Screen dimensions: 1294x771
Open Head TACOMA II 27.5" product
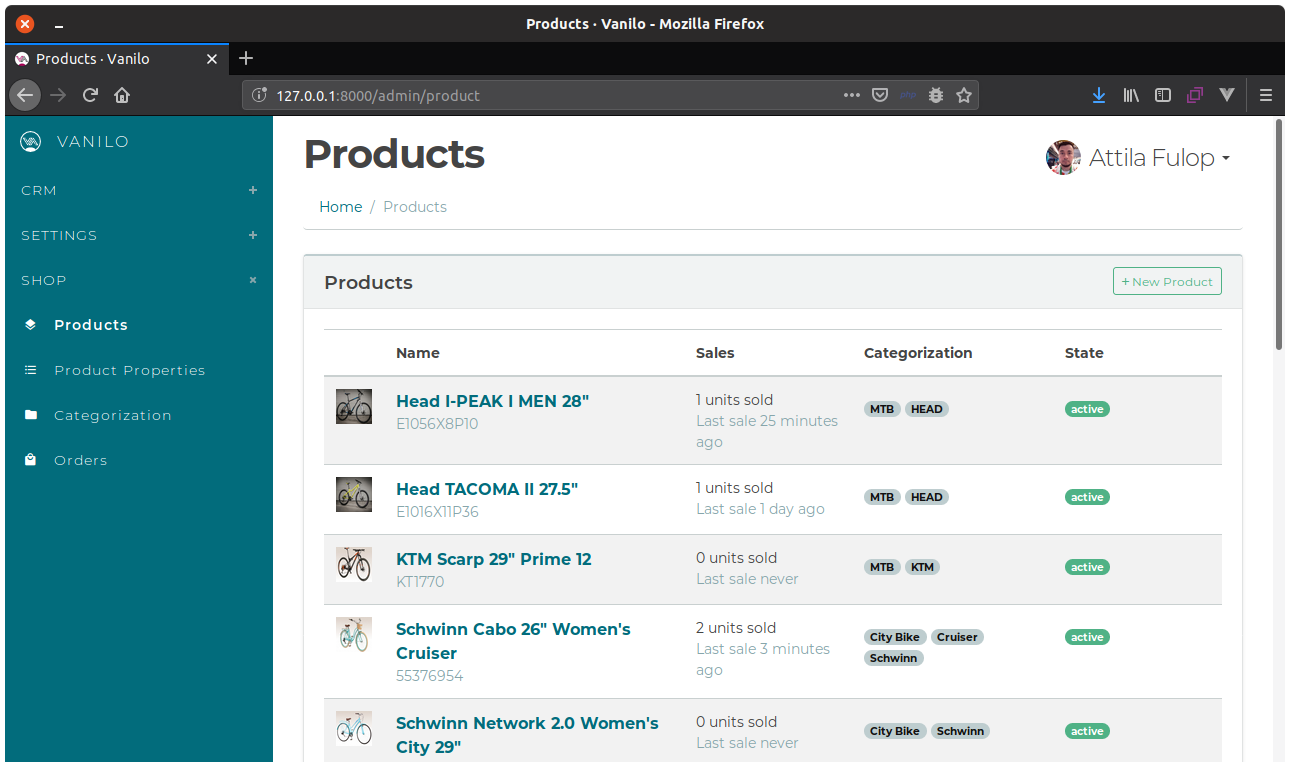(x=487, y=489)
